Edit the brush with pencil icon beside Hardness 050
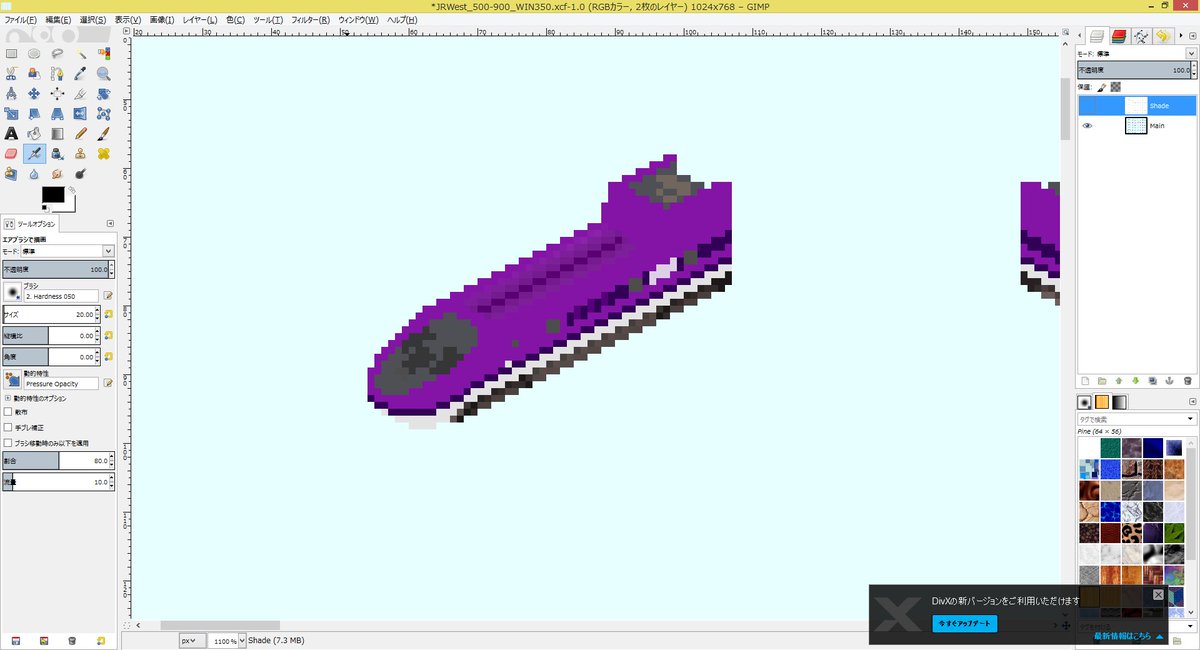Viewport: 1200px width, 650px height. coord(108,296)
